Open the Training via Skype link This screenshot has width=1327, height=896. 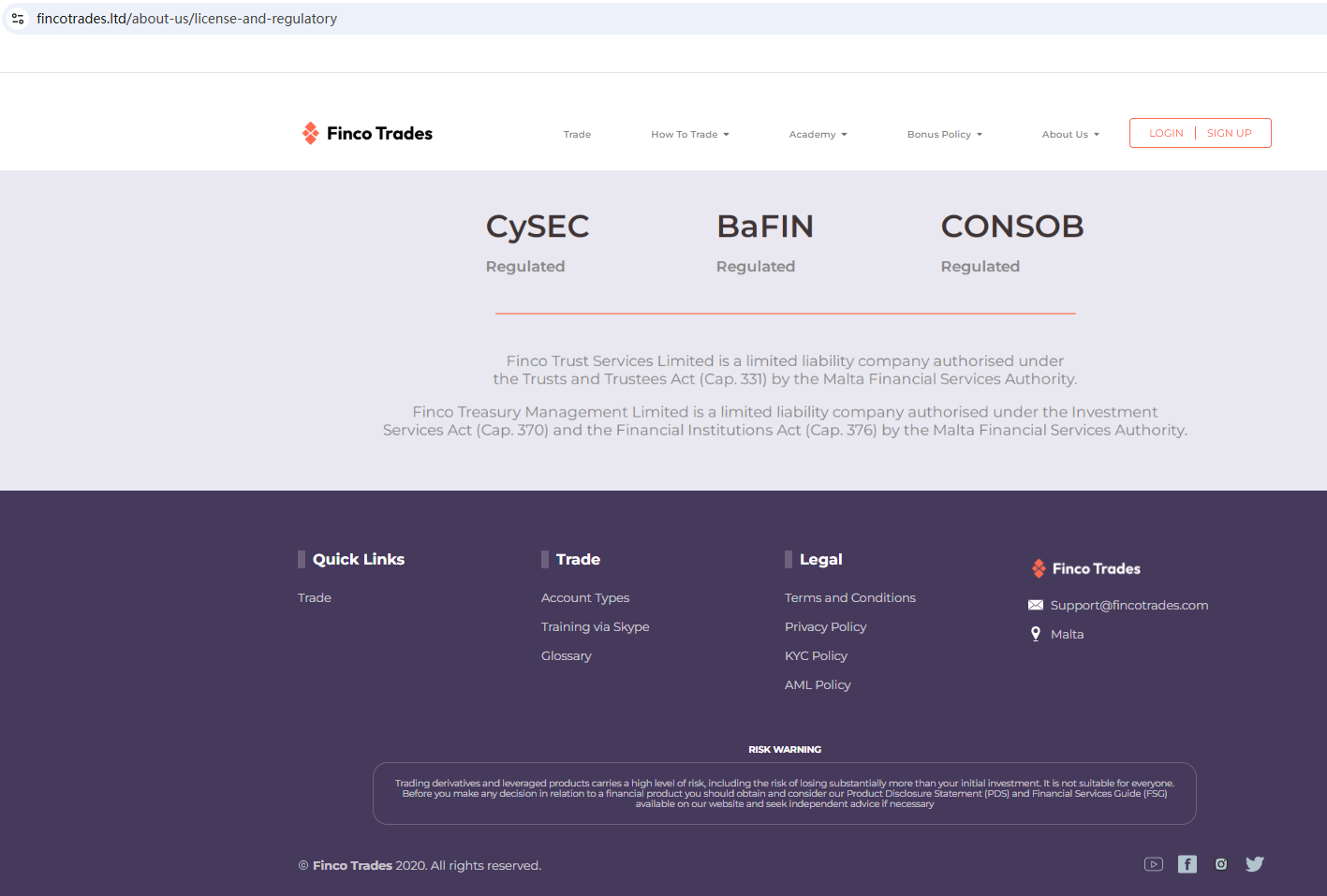596,626
